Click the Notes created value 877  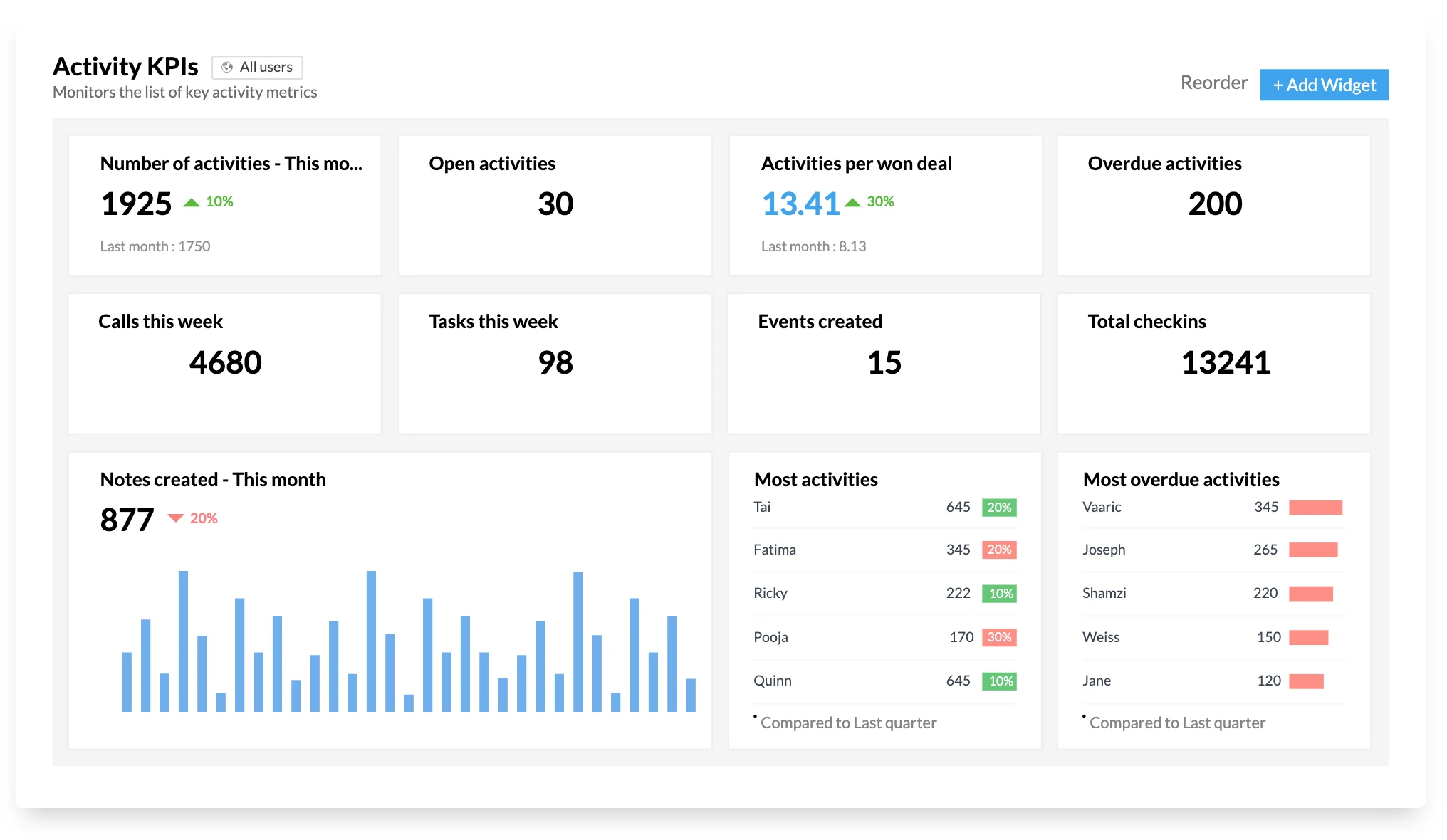(x=127, y=520)
